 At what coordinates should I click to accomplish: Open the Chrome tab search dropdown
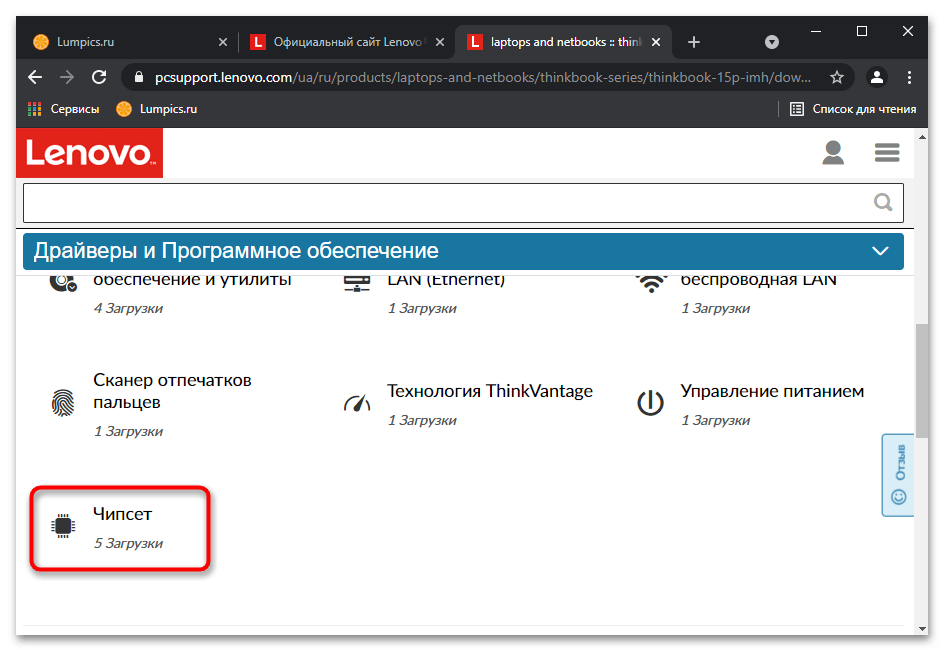(x=771, y=42)
